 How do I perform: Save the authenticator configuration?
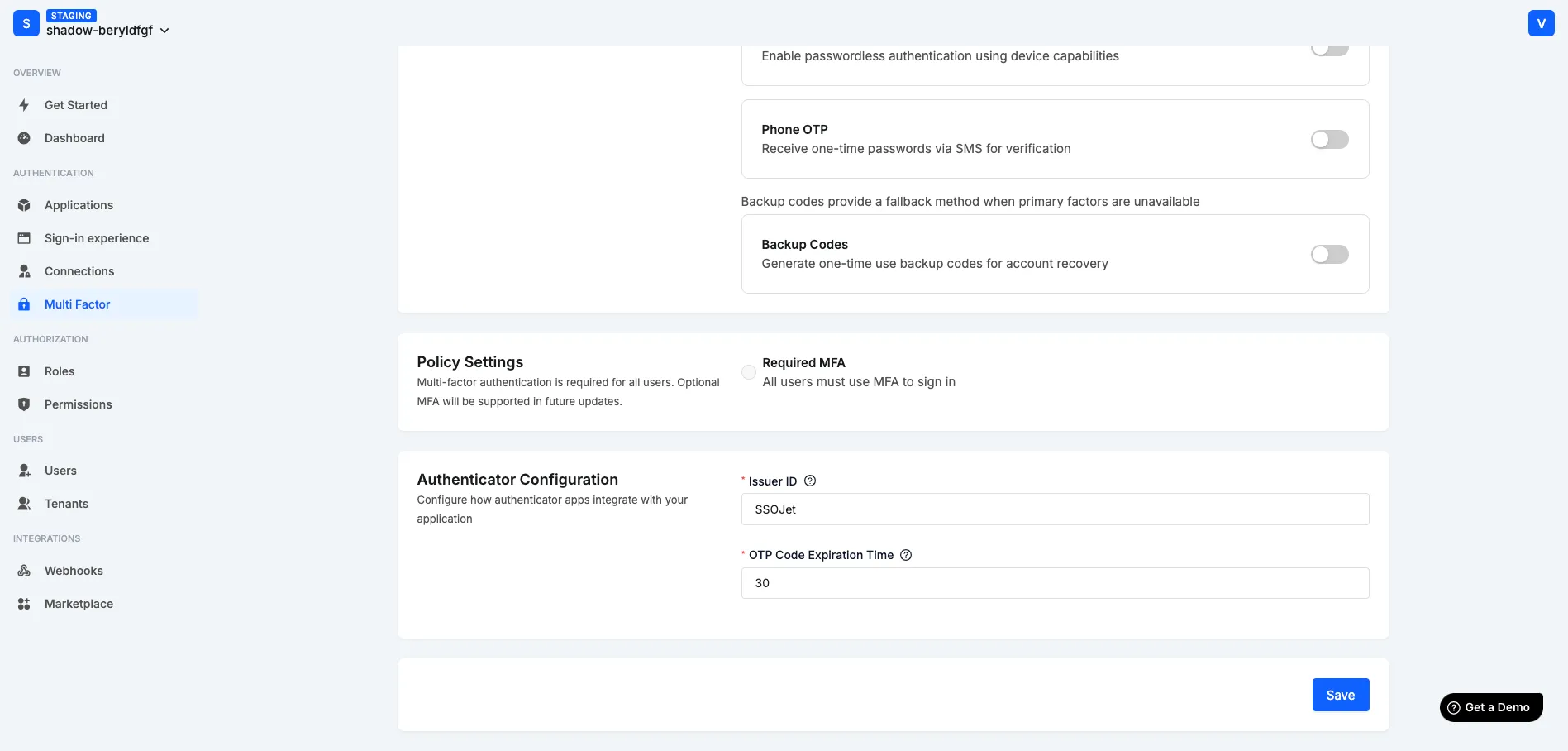tap(1340, 695)
